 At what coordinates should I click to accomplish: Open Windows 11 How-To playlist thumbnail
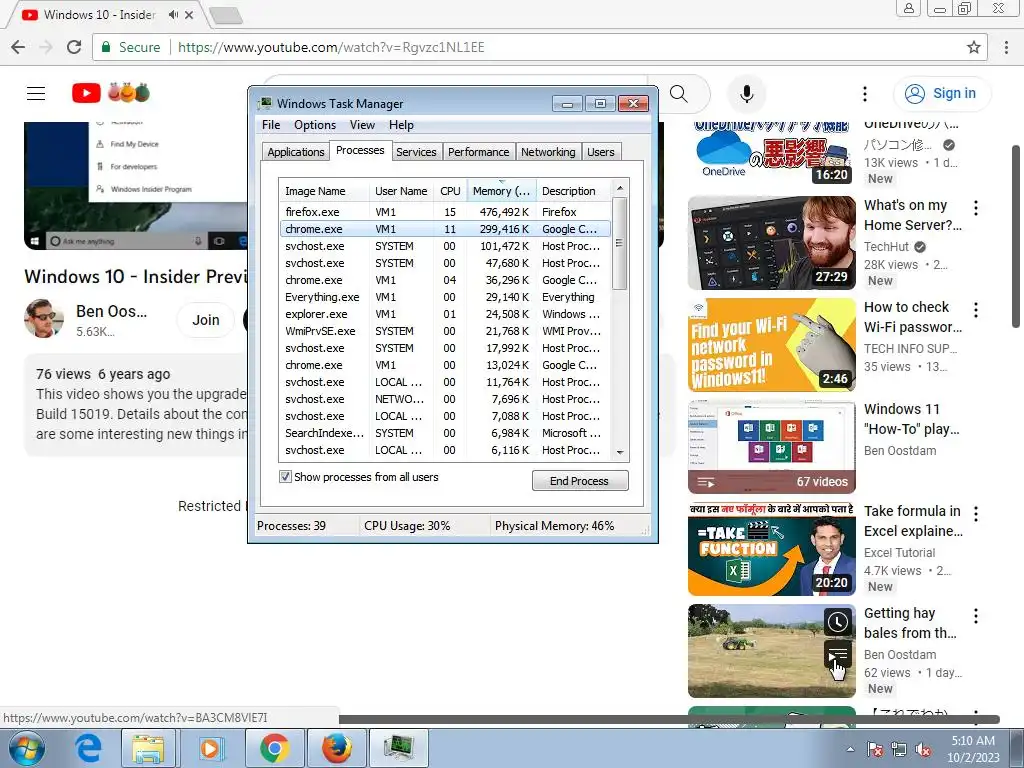[x=771, y=447]
